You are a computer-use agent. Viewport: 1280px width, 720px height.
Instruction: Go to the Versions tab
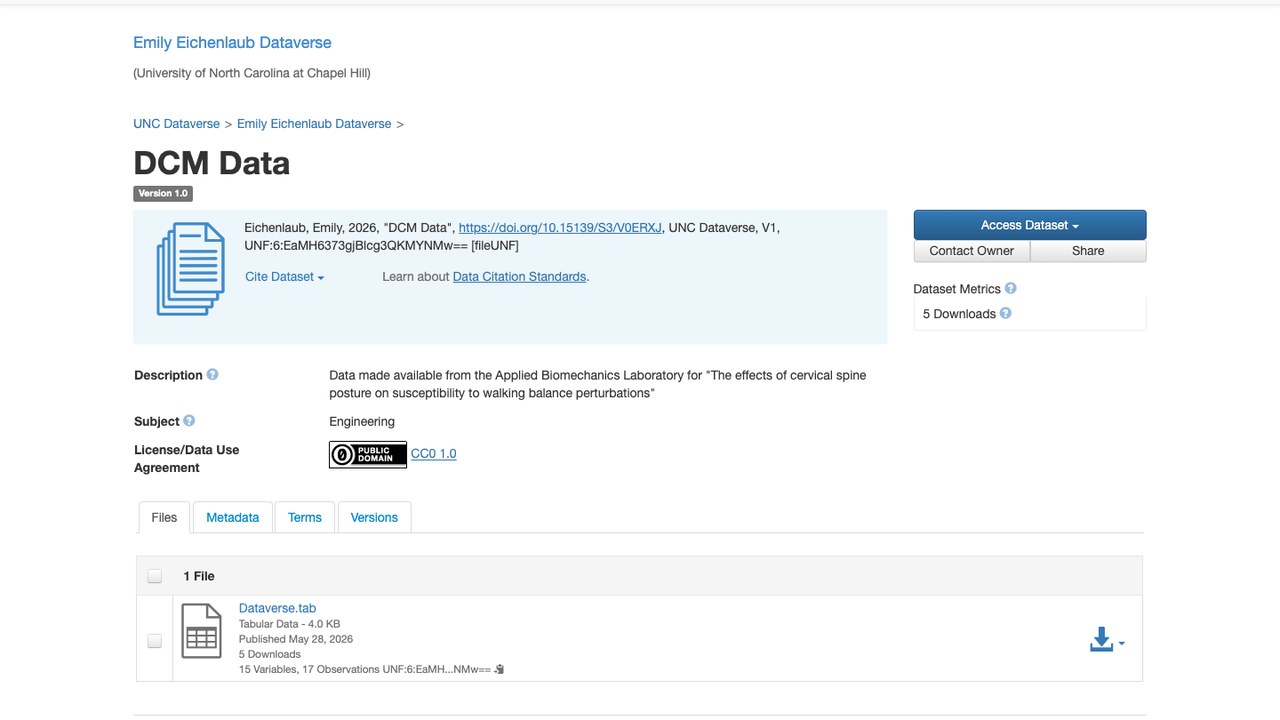(x=374, y=517)
